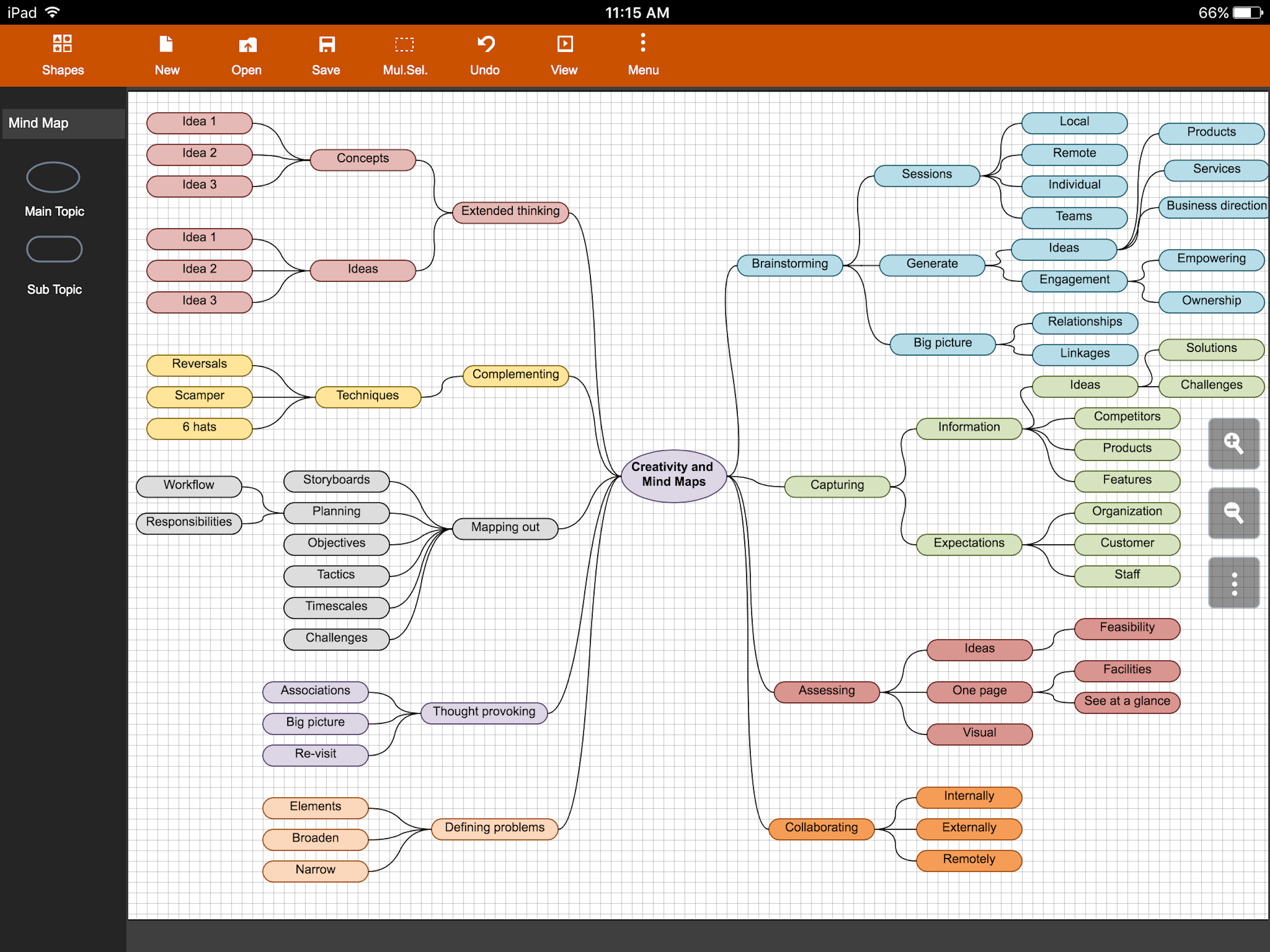This screenshot has height=952, width=1270.
Task: Tap the Mapping out gray node
Action: (505, 528)
